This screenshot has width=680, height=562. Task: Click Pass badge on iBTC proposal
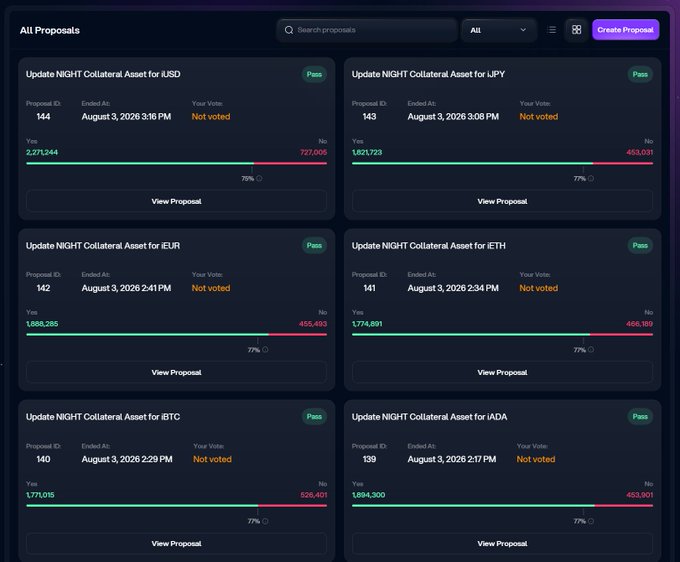coord(314,417)
